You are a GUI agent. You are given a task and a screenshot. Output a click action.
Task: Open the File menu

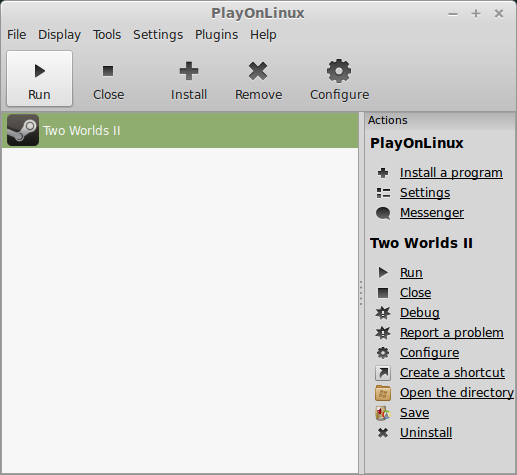17,35
